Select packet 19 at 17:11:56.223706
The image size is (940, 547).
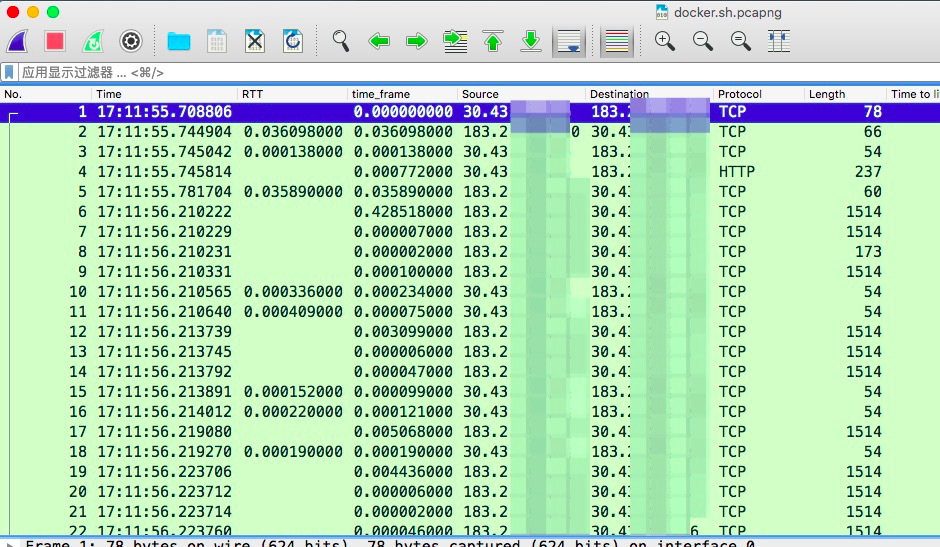[x=470, y=471]
